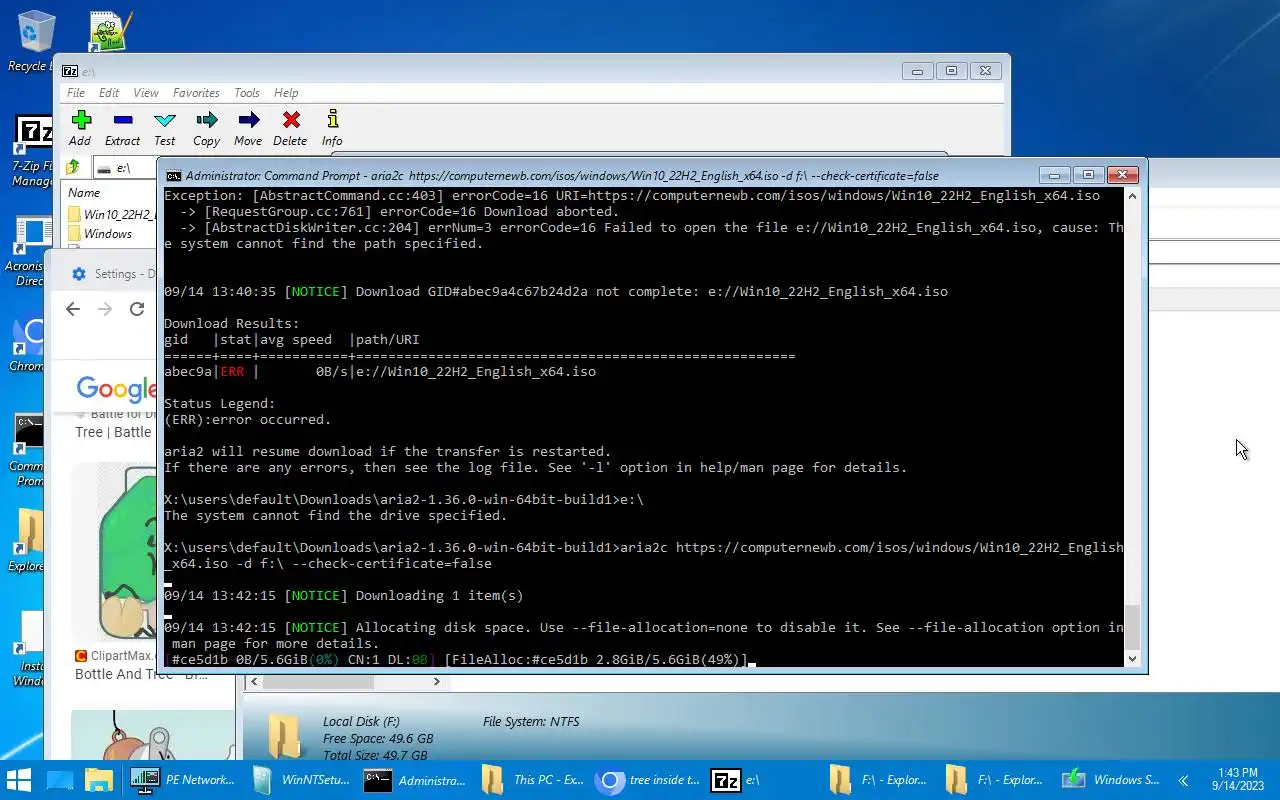Click the 7-Zip address path field
The width and height of the screenshot is (1280, 800).
[x=126, y=168]
